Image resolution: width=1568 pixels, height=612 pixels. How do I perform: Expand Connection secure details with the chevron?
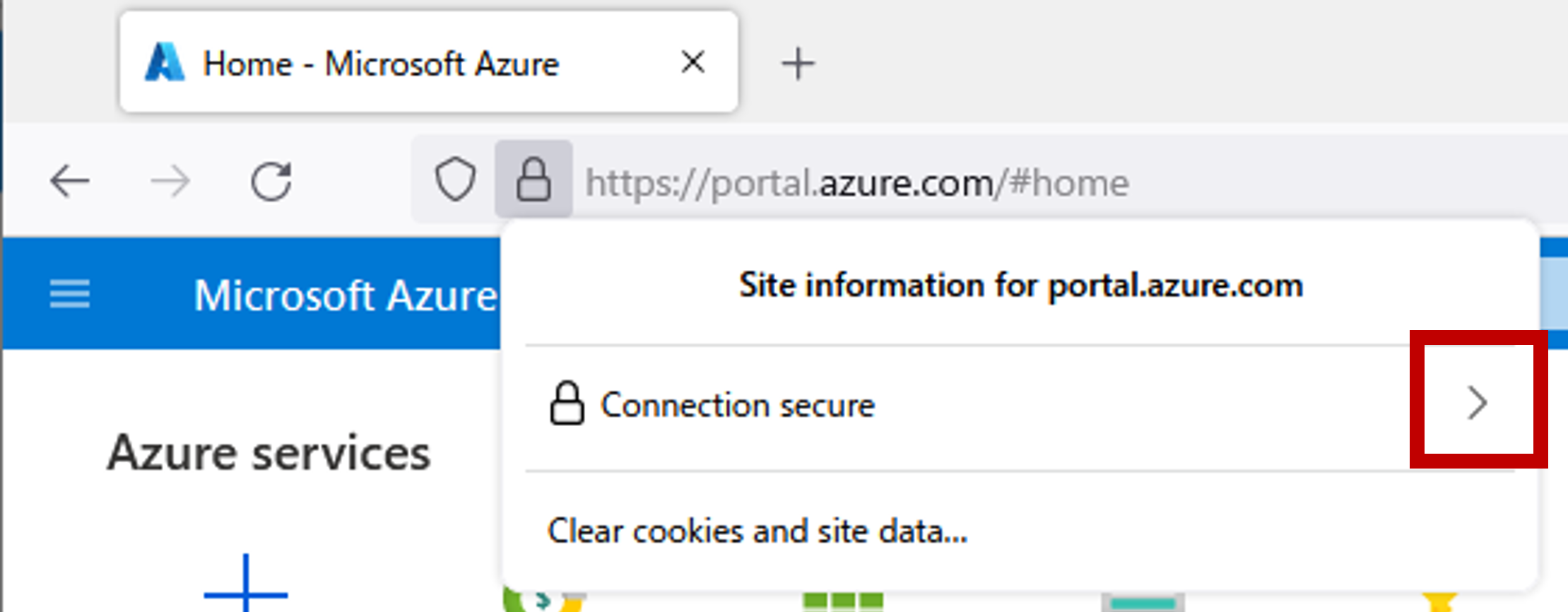coord(1477,404)
